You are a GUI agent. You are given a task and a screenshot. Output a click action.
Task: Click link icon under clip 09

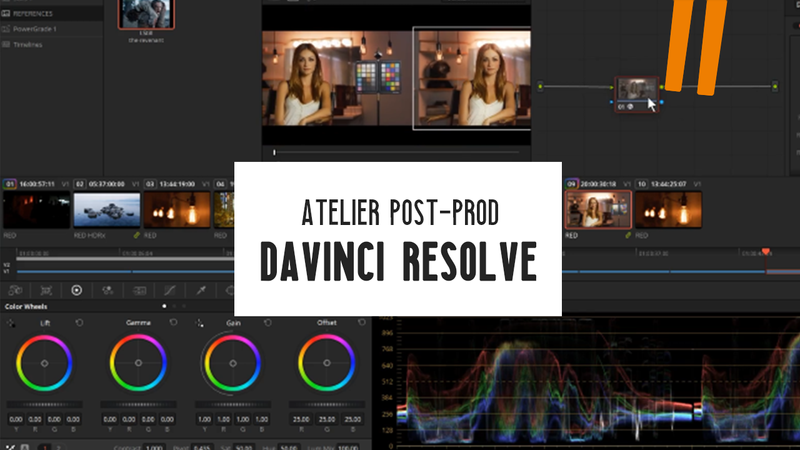tap(628, 235)
